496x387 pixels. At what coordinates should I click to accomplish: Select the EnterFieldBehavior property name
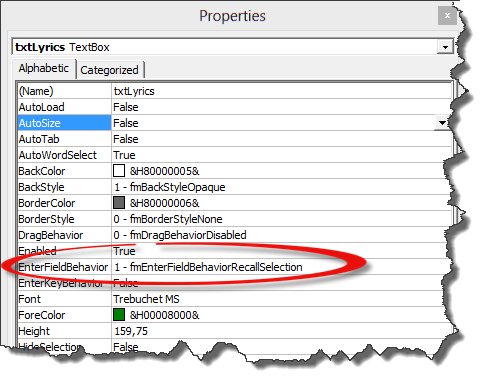(64, 267)
